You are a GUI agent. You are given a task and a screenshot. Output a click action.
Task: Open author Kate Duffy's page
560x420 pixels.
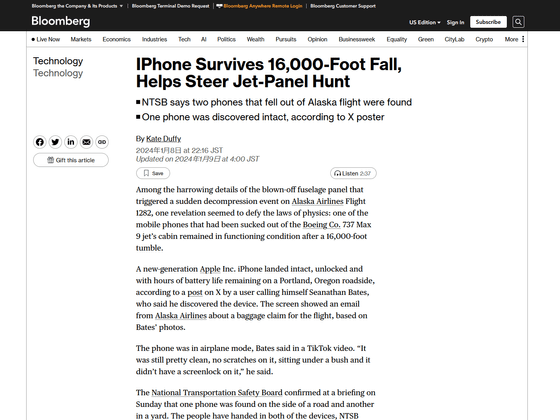coord(164,139)
